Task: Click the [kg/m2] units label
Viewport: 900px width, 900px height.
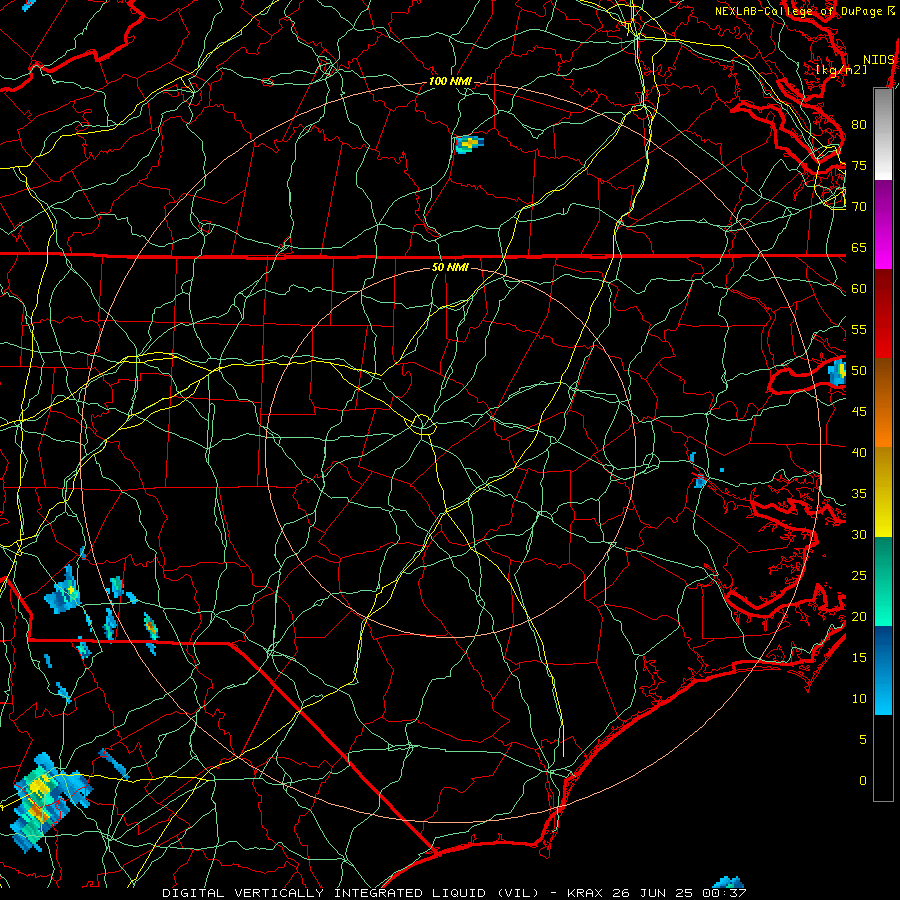Action: pos(841,69)
